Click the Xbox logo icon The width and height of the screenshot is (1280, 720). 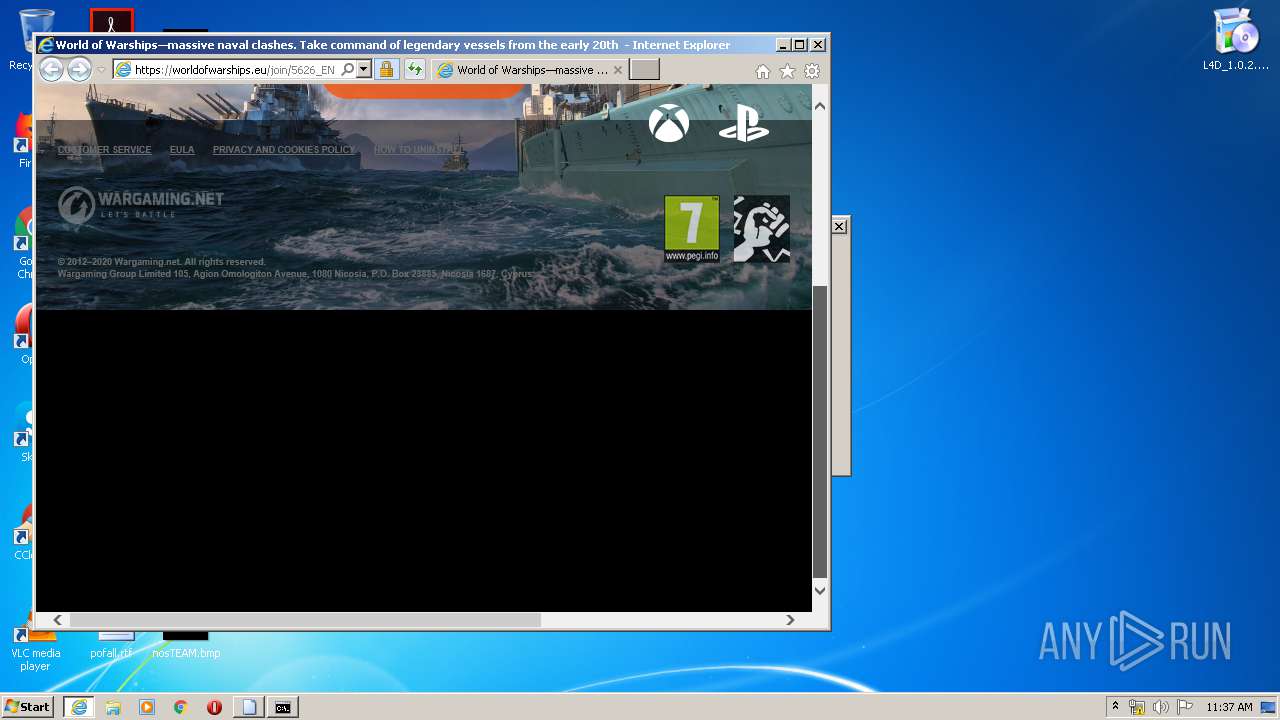(668, 124)
